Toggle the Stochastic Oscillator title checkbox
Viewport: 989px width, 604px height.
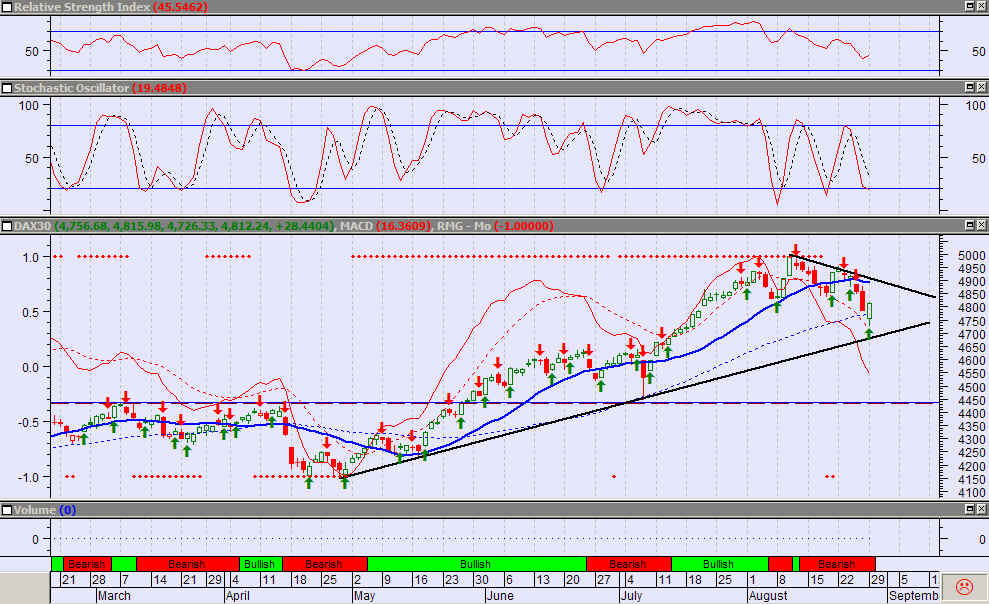7,88
